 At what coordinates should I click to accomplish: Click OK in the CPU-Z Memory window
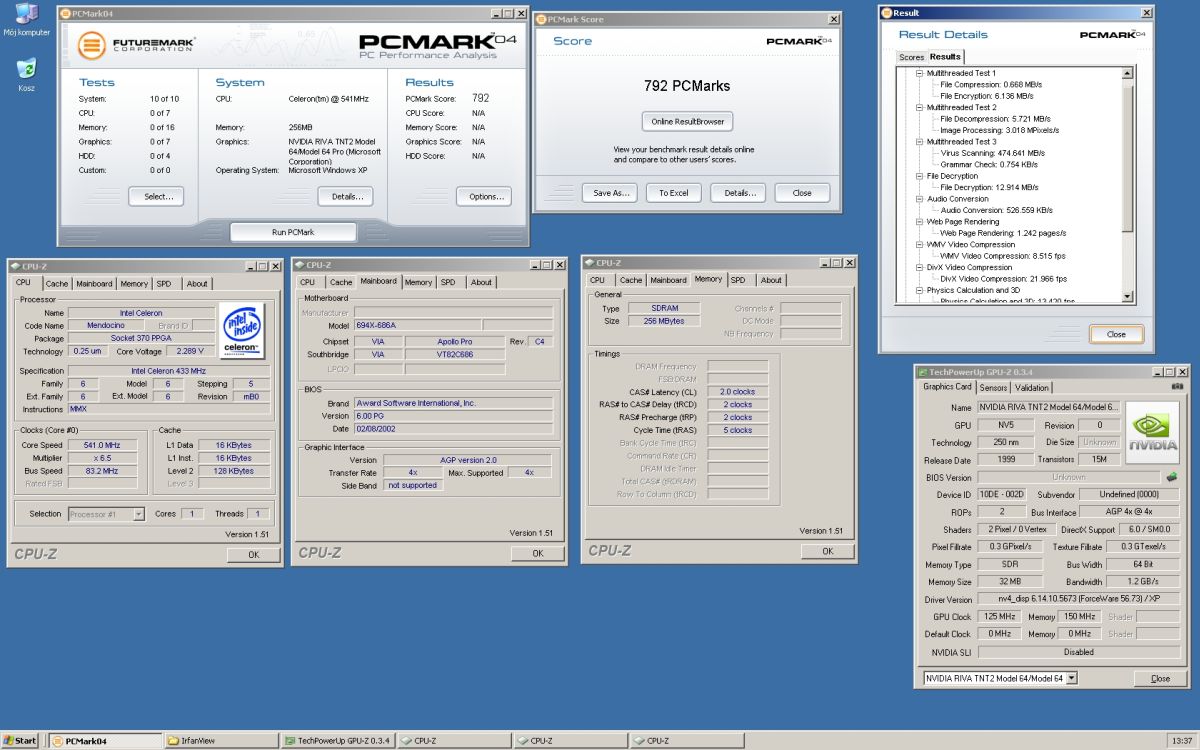[827, 551]
